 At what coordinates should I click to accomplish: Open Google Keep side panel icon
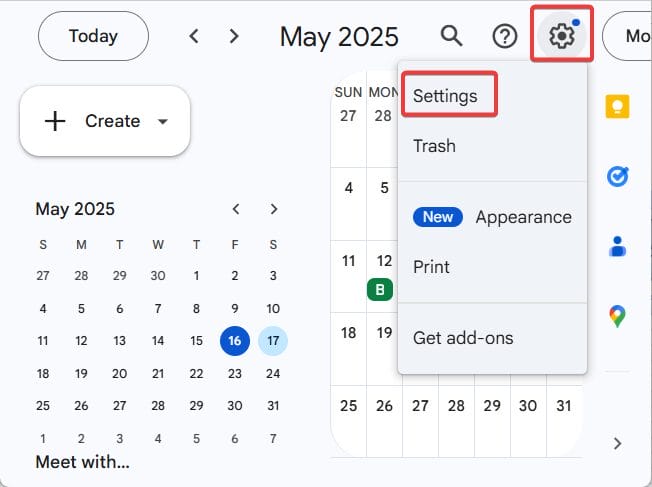tap(617, 106)
